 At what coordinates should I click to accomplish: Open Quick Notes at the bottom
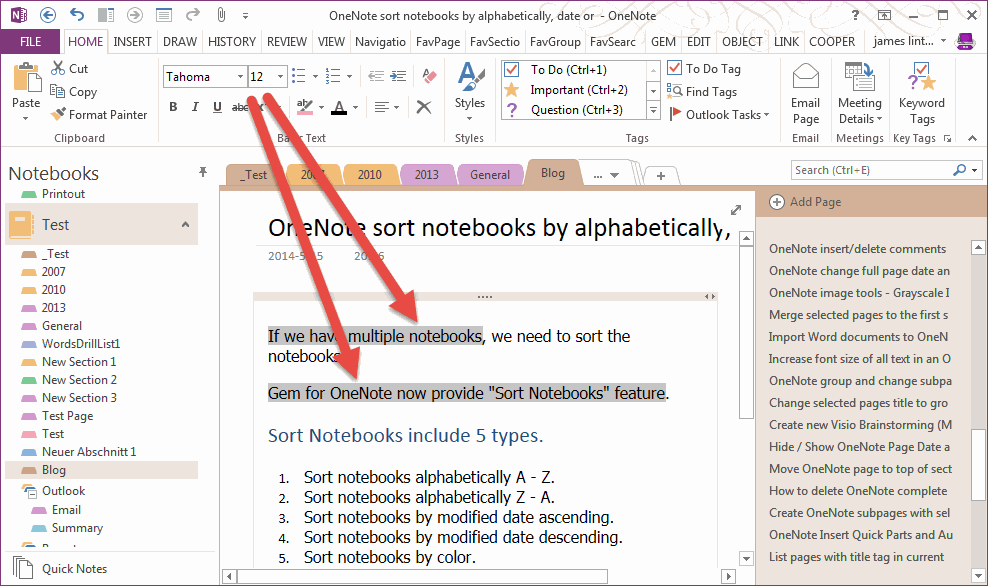[x=60, y=568]
